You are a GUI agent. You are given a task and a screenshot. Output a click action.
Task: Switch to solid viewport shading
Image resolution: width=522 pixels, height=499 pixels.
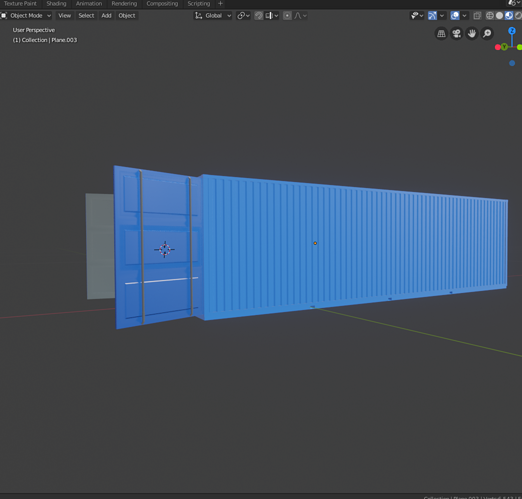click(499, 16)
